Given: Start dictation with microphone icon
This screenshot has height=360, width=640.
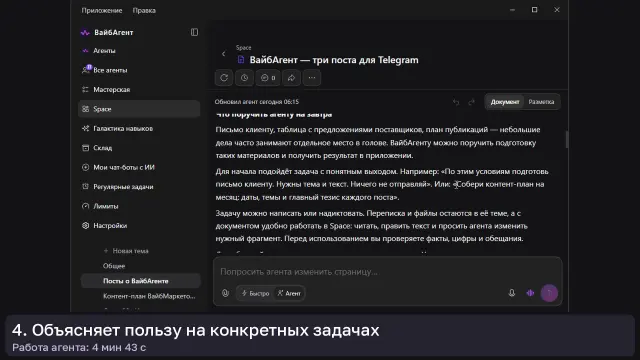Looking at the screenshot, I should [x=511, y=293].
